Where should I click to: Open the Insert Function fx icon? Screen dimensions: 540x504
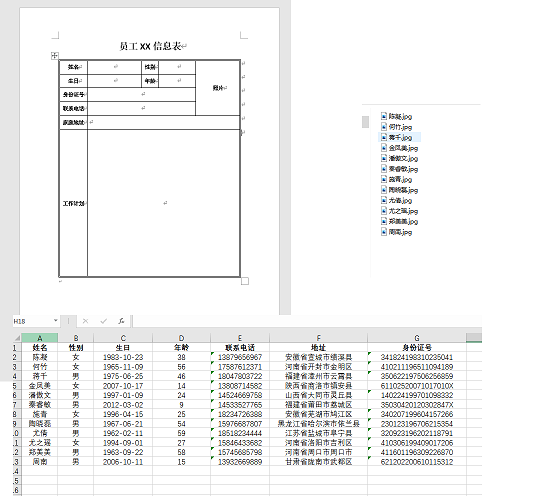(121, 321)
